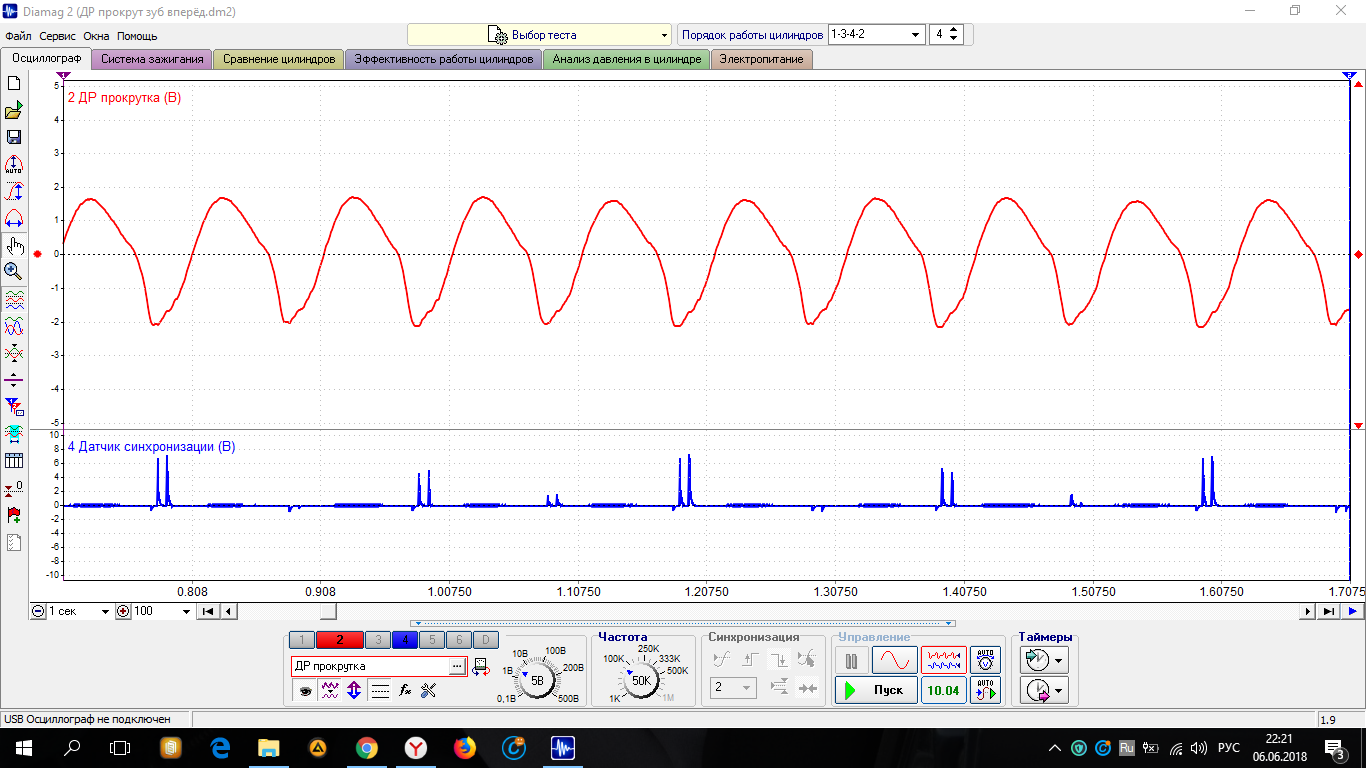Select the sine wave mode button
This screenshot has width=1366, height=768.
pos(895,660)
